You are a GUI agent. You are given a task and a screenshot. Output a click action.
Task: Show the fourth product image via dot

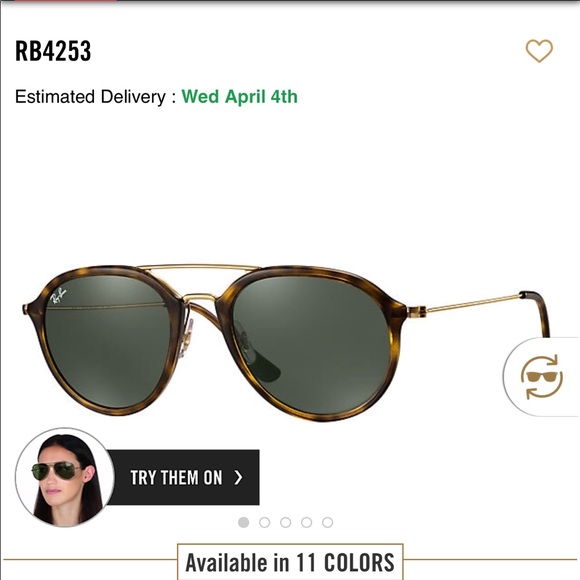pyautogui.click(x=307, y=522)
